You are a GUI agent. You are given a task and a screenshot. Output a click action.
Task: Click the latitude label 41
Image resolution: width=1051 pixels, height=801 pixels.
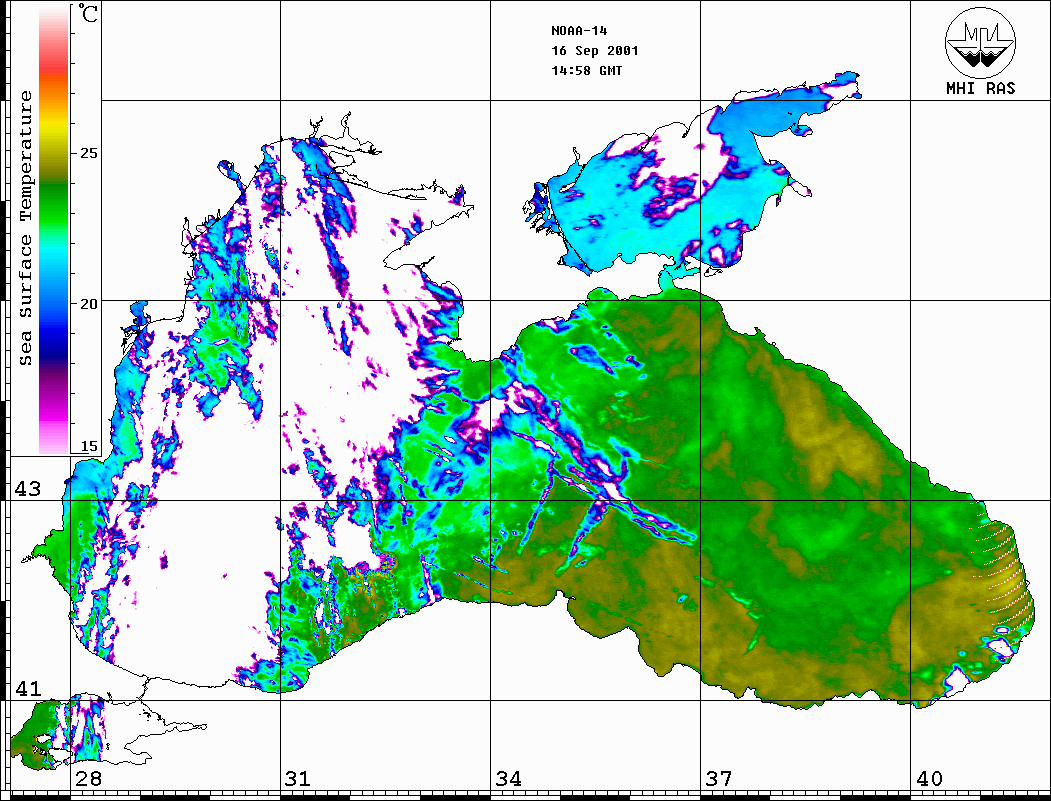tap(27, 689)
